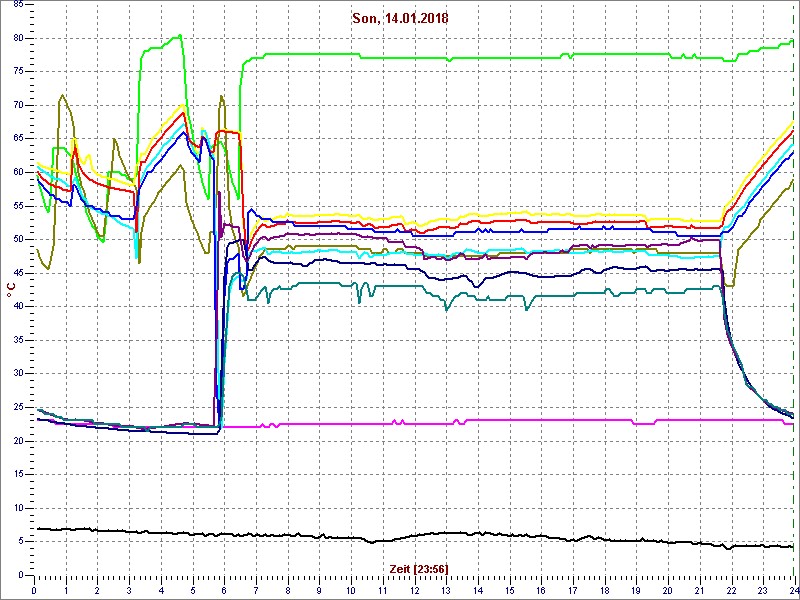
Task: Click the 'Zeit [23:56]' time axis label
Action: coord(418,568)
